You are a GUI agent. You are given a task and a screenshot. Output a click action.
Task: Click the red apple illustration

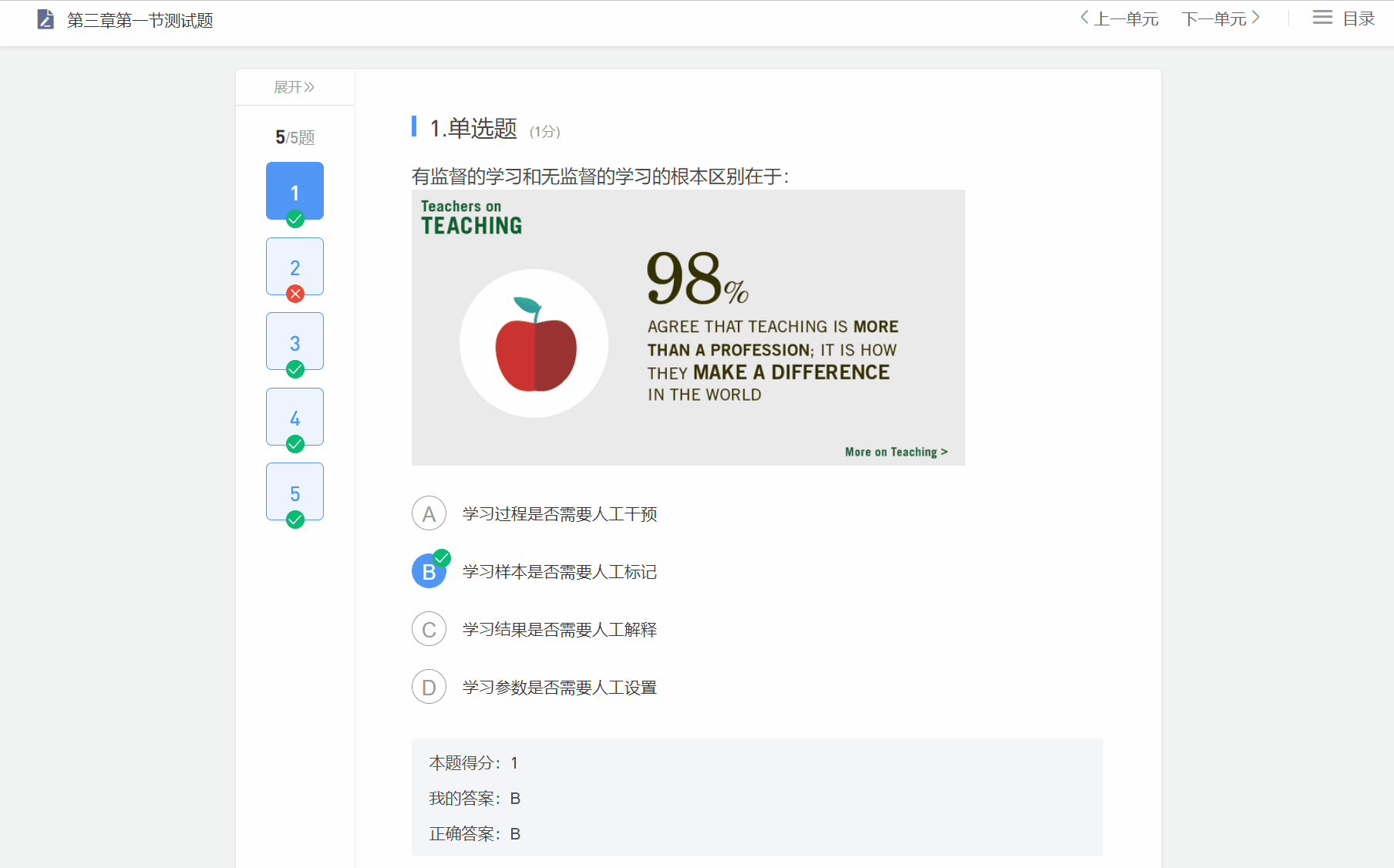[535, 344]
